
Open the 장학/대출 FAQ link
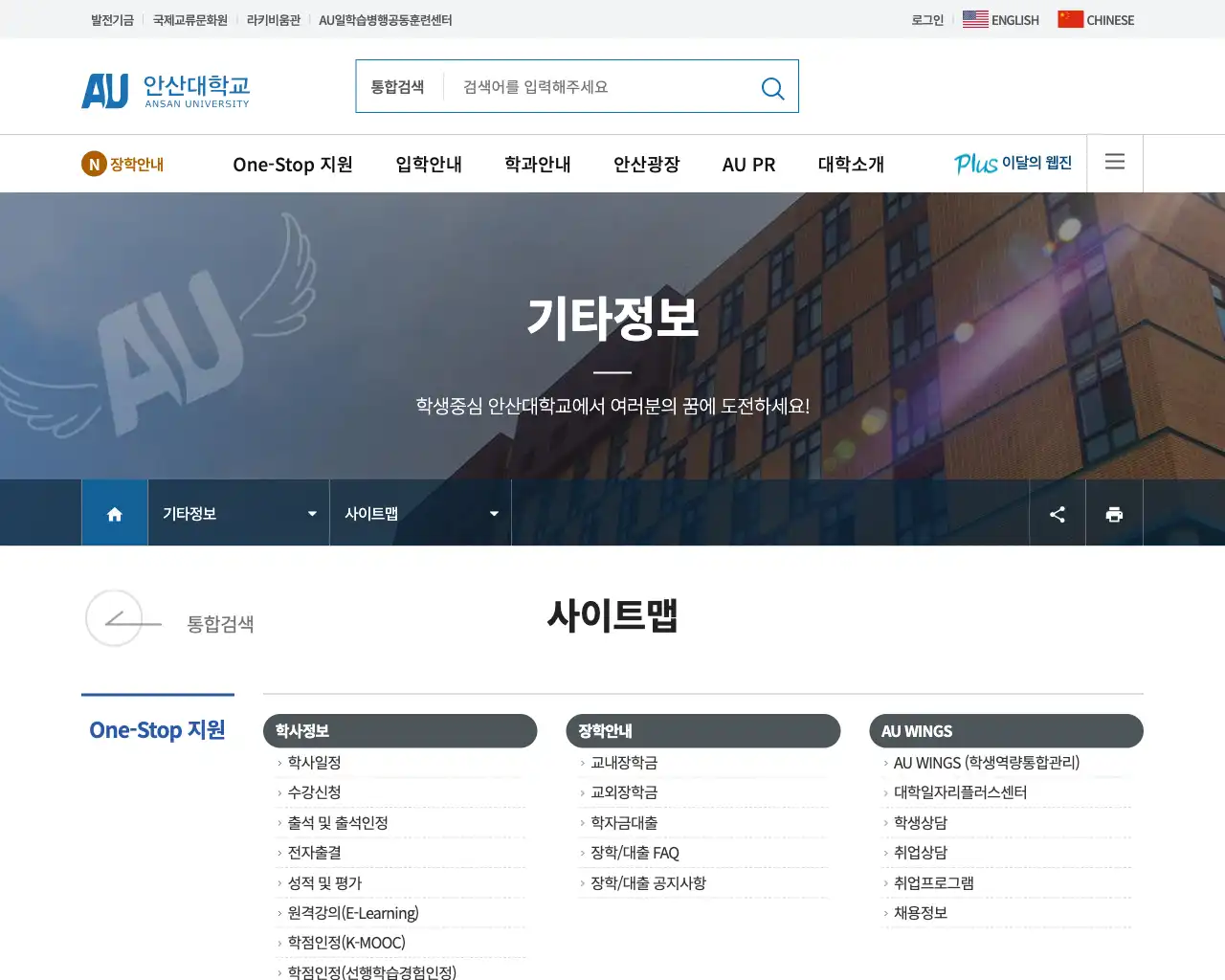pos(635,853)
